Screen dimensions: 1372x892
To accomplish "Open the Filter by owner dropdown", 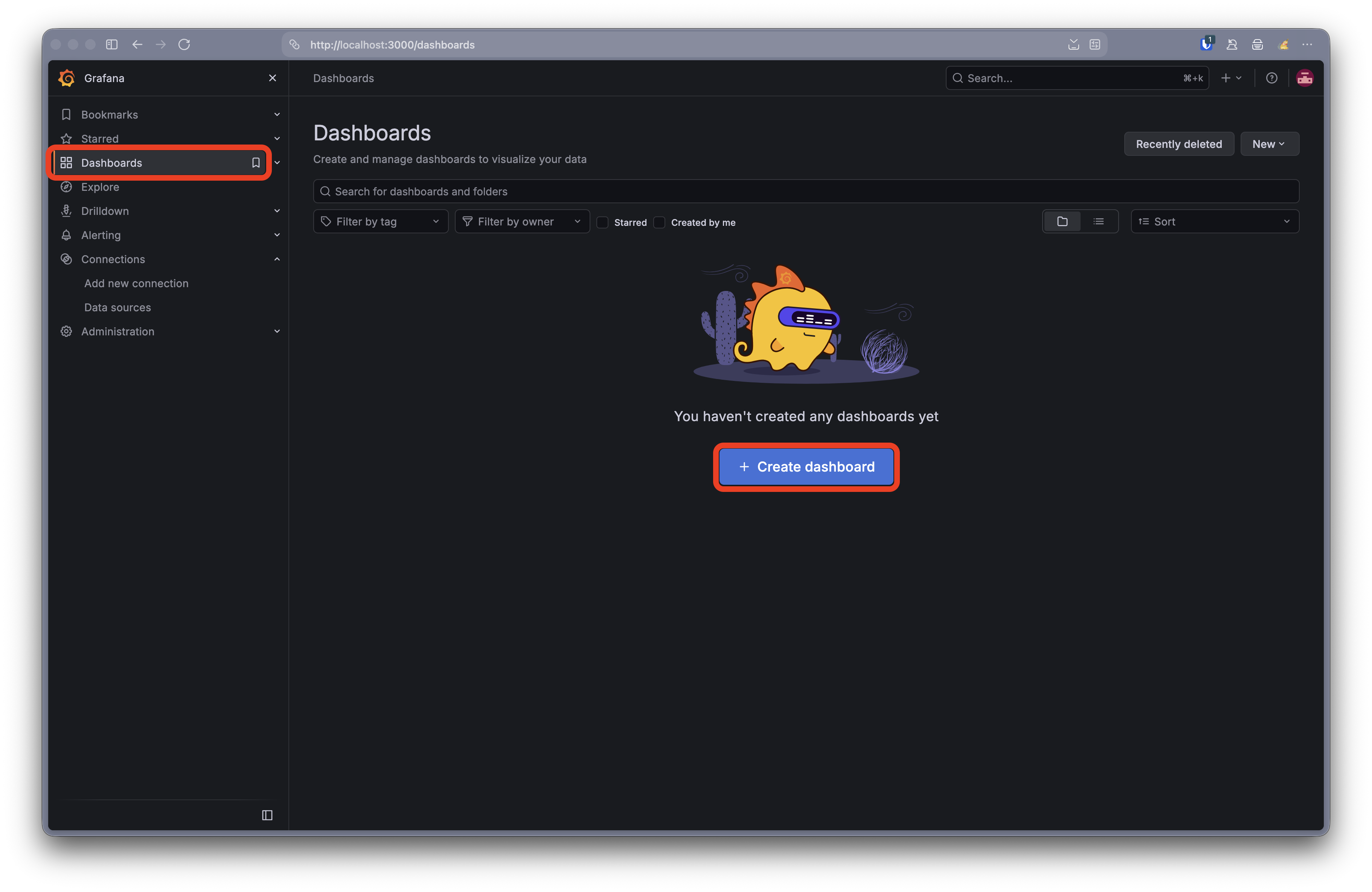I will click(522, 222).
